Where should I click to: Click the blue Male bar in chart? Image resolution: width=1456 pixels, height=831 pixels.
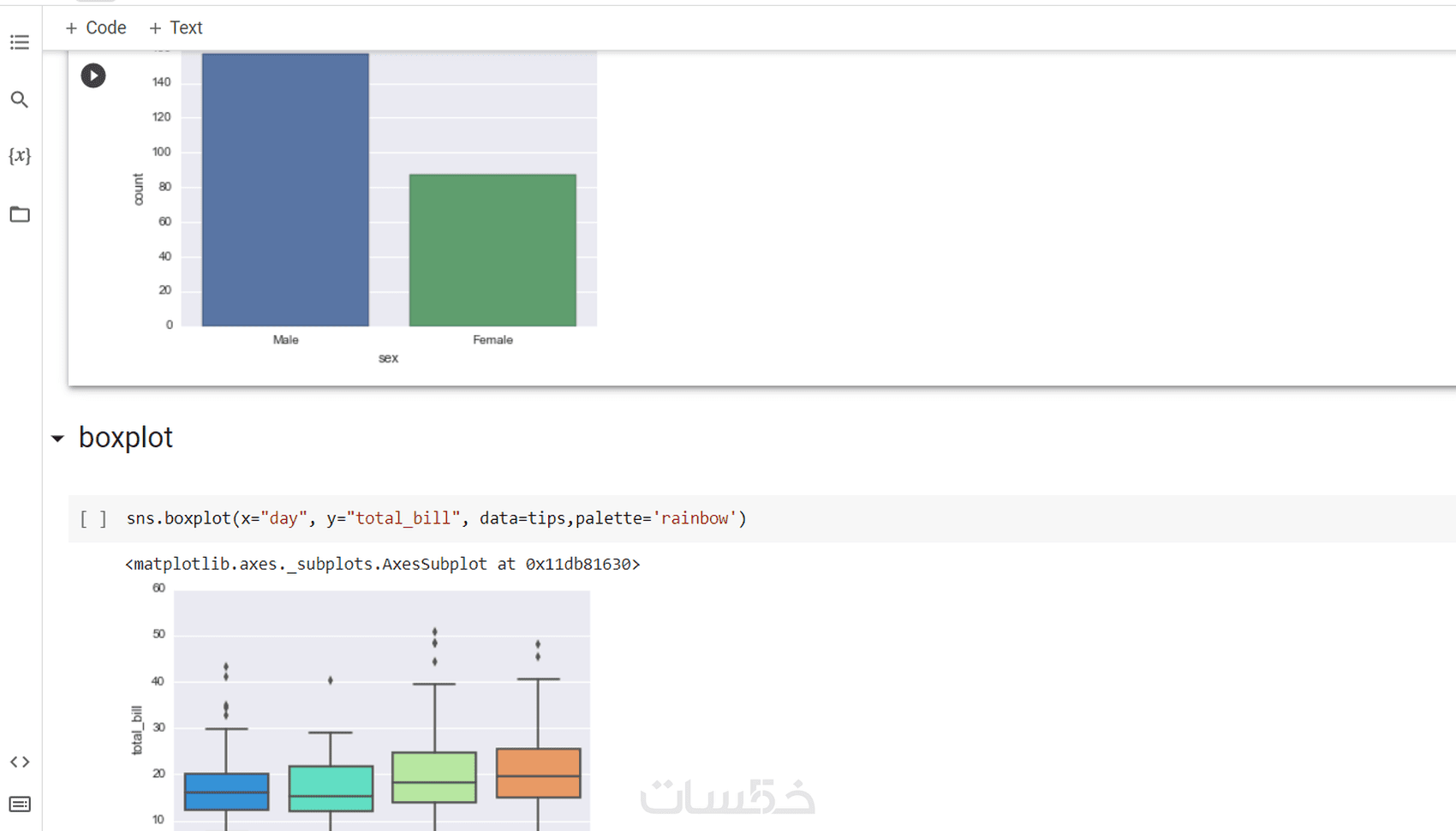285,190
